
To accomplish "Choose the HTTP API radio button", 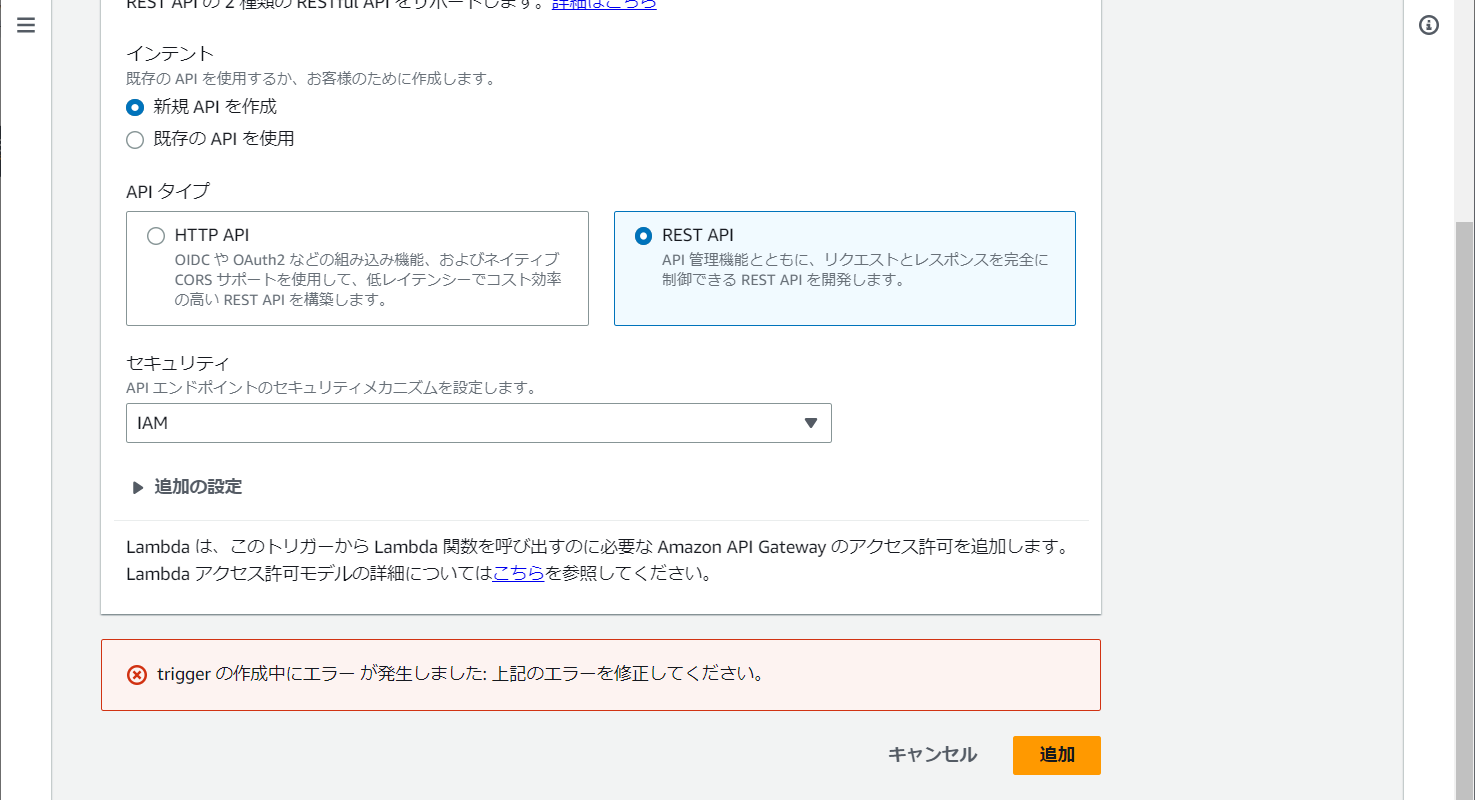I will click(156, 236).
